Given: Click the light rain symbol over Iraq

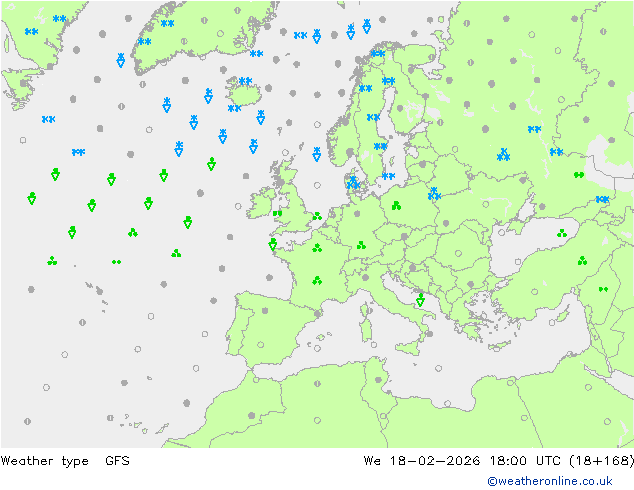Looking at the screenshot, I should point(603,289).
